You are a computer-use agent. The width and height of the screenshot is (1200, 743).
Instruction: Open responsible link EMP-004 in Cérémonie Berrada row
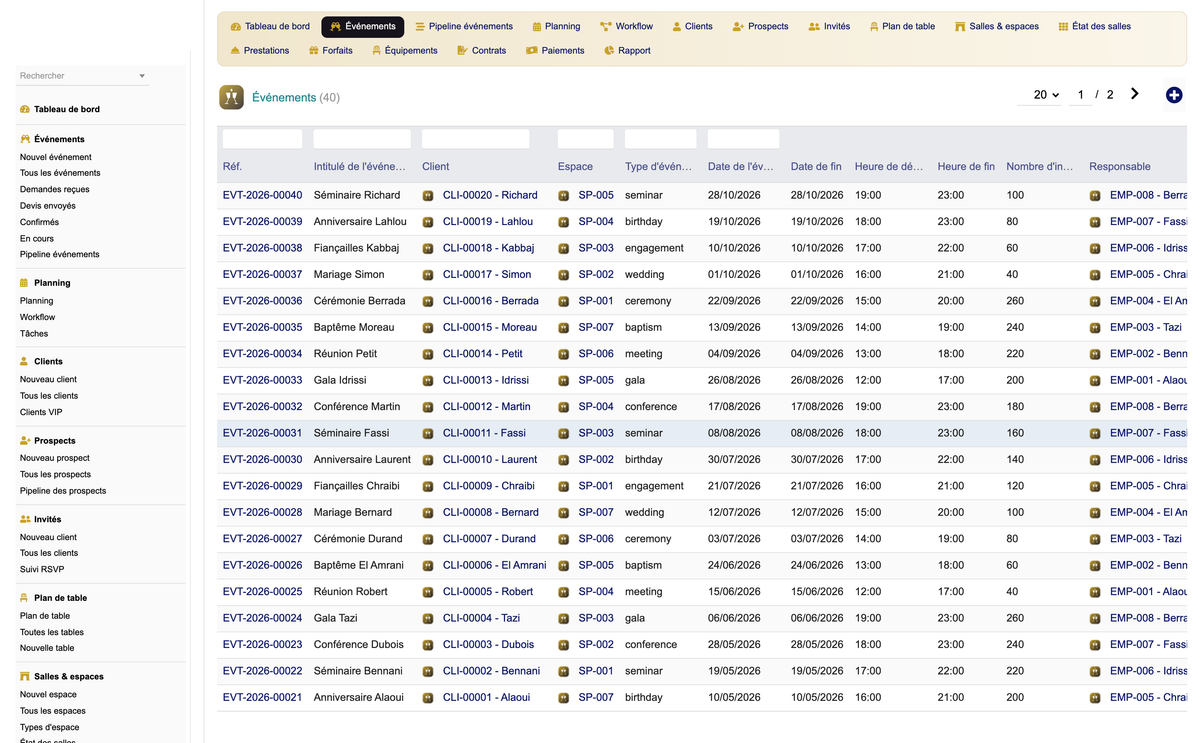(x=1148, y=301)
